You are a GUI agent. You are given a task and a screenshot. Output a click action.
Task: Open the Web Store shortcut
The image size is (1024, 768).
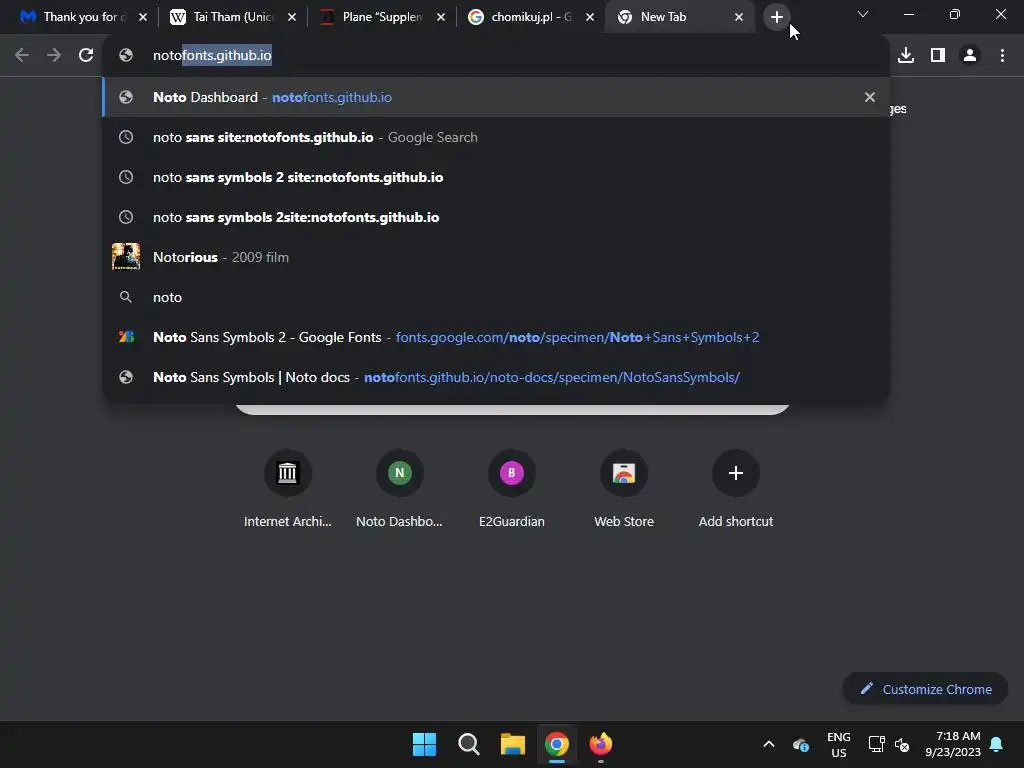[x=624, y=488]
